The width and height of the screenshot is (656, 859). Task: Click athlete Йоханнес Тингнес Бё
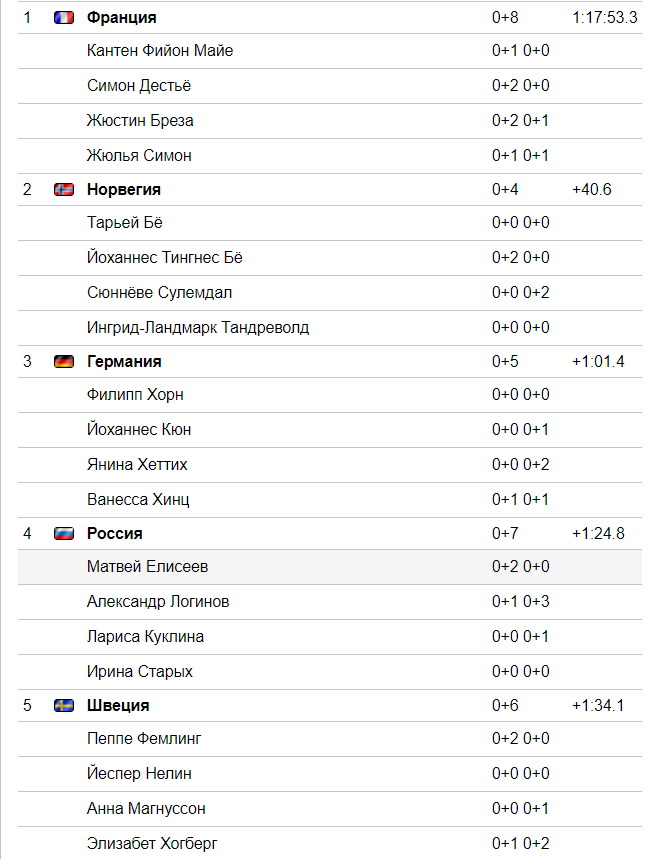(x=164, y=257)
